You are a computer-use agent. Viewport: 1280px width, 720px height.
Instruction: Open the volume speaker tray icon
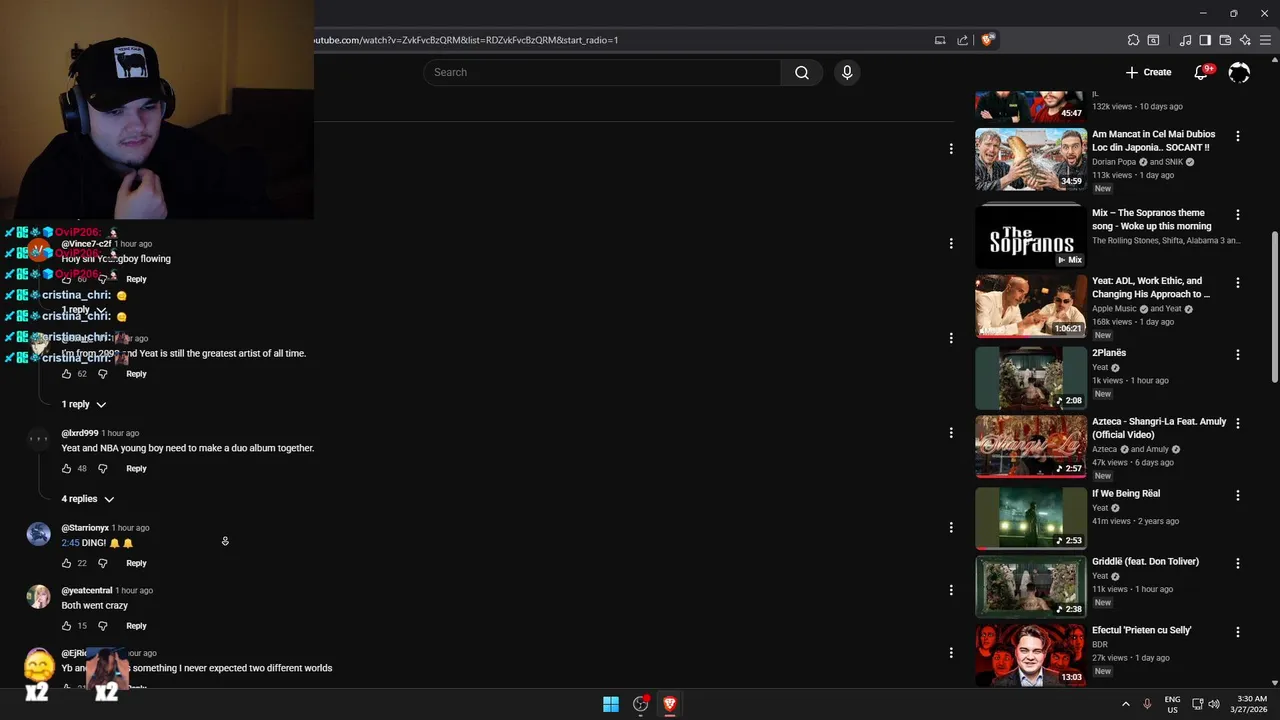[1214, 704]
